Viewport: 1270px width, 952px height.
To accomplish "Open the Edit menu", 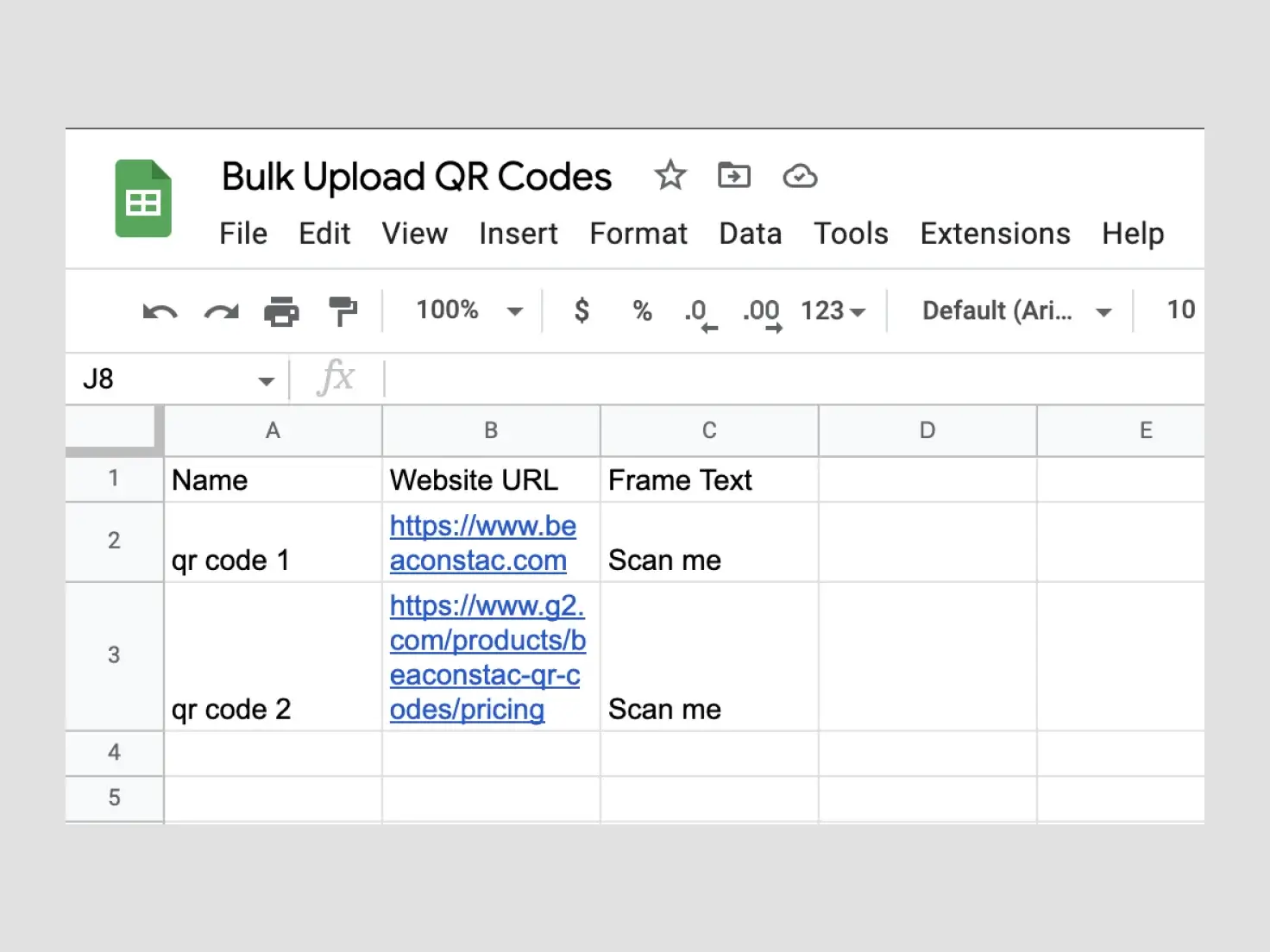I will pos(324,234).
